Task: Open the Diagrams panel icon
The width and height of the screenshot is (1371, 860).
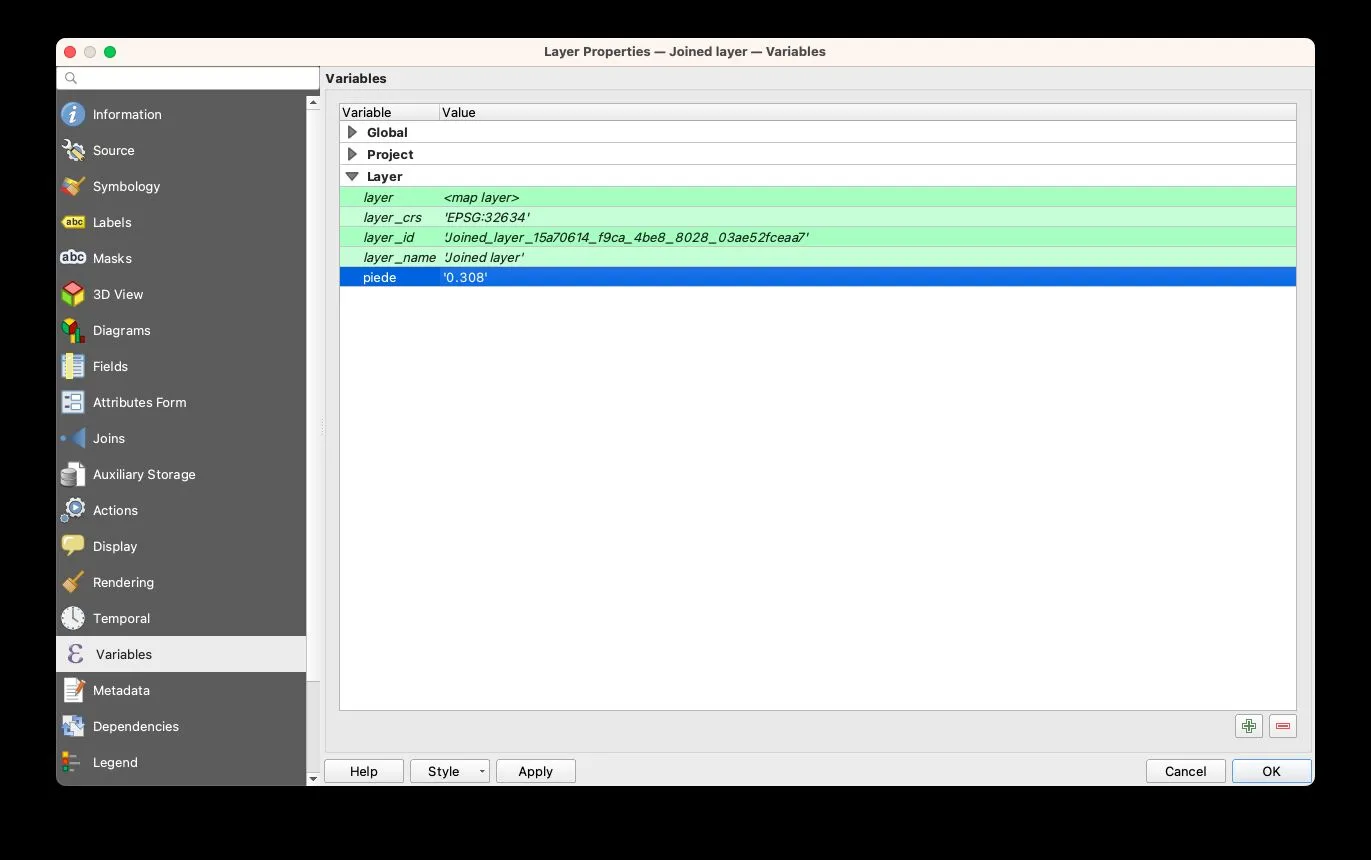Action: tap(73, 330)
